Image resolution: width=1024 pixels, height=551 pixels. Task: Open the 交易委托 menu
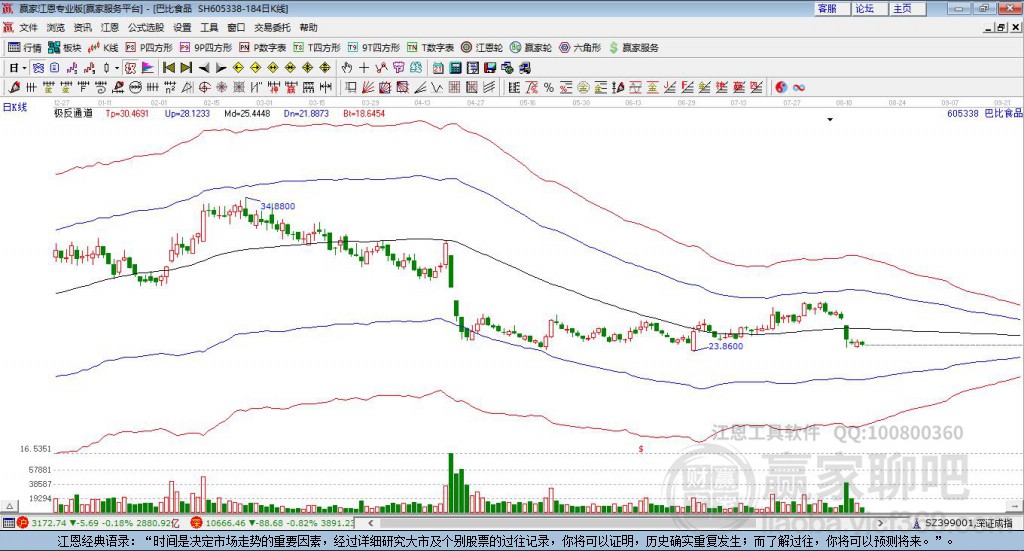point(272,27)
